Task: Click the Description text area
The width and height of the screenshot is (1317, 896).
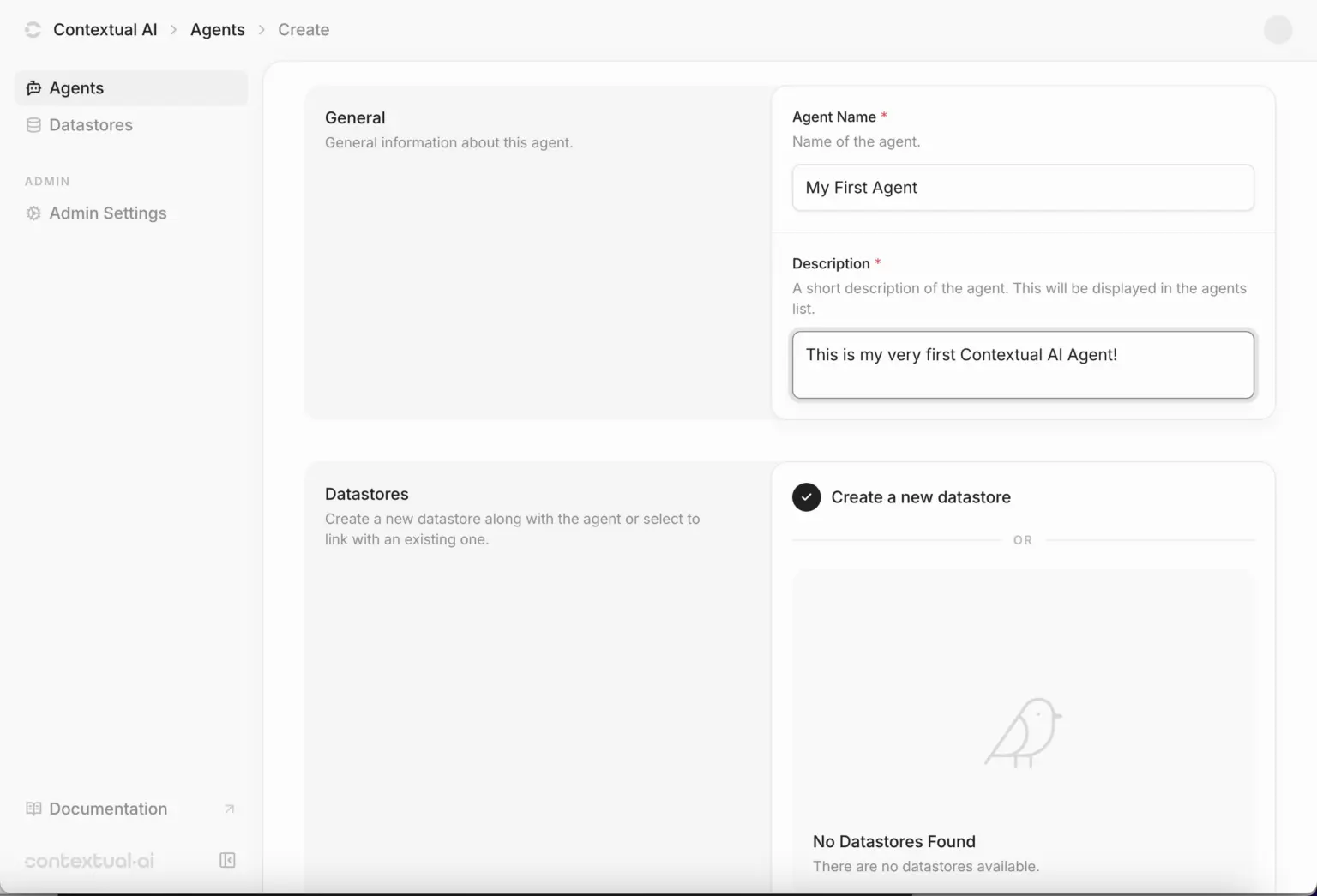Action: point(1023,365)
